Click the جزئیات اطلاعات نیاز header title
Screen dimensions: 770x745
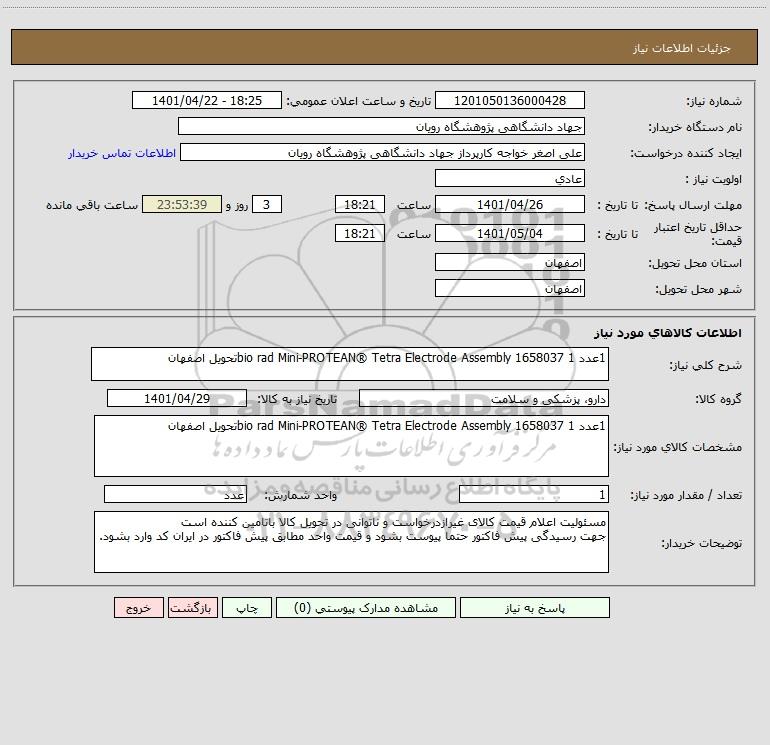(682, 48)
